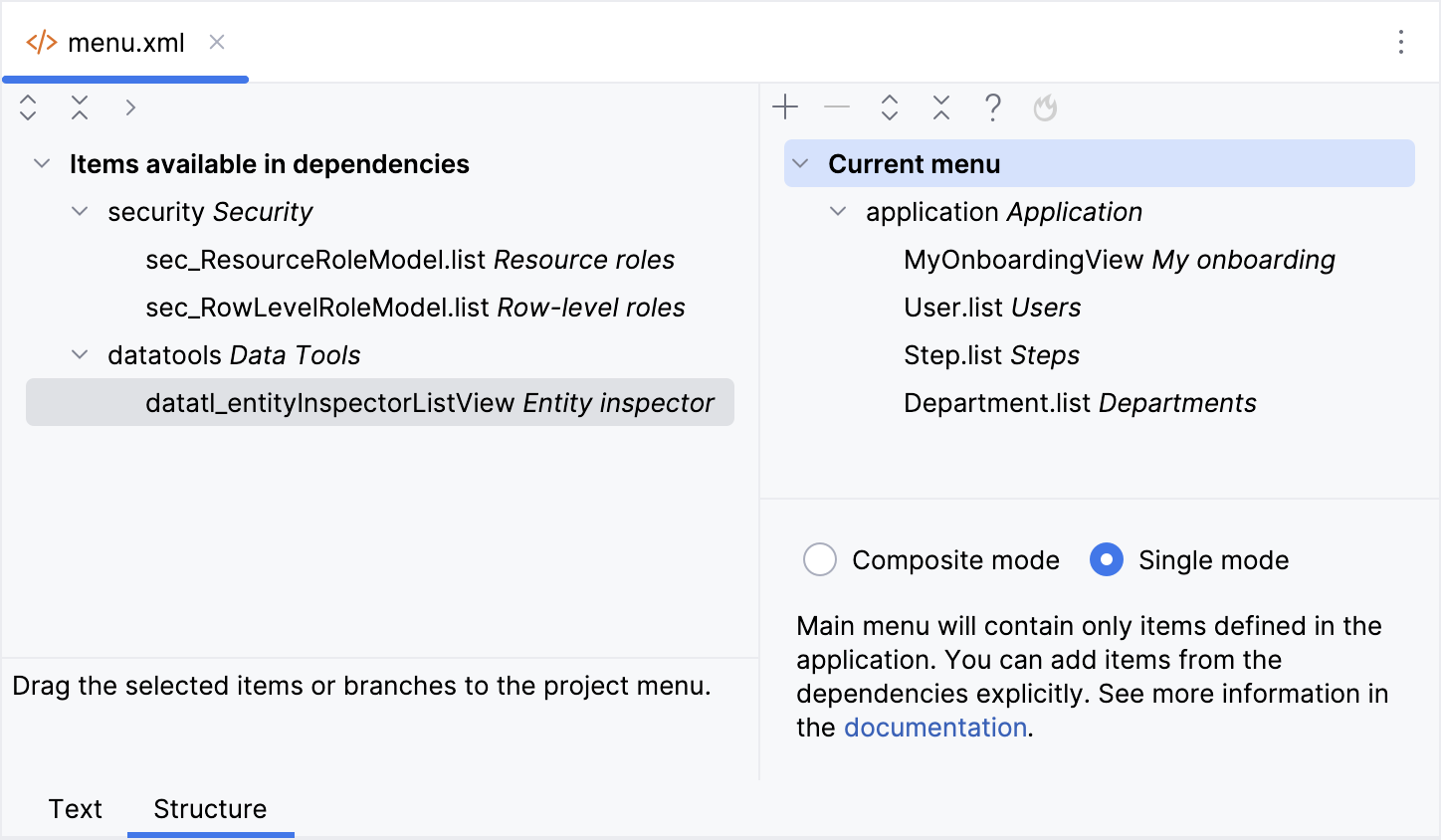Click the right arrow move-to-menu icon
Screen dimensions: 1441x840
tap(130, 107)
